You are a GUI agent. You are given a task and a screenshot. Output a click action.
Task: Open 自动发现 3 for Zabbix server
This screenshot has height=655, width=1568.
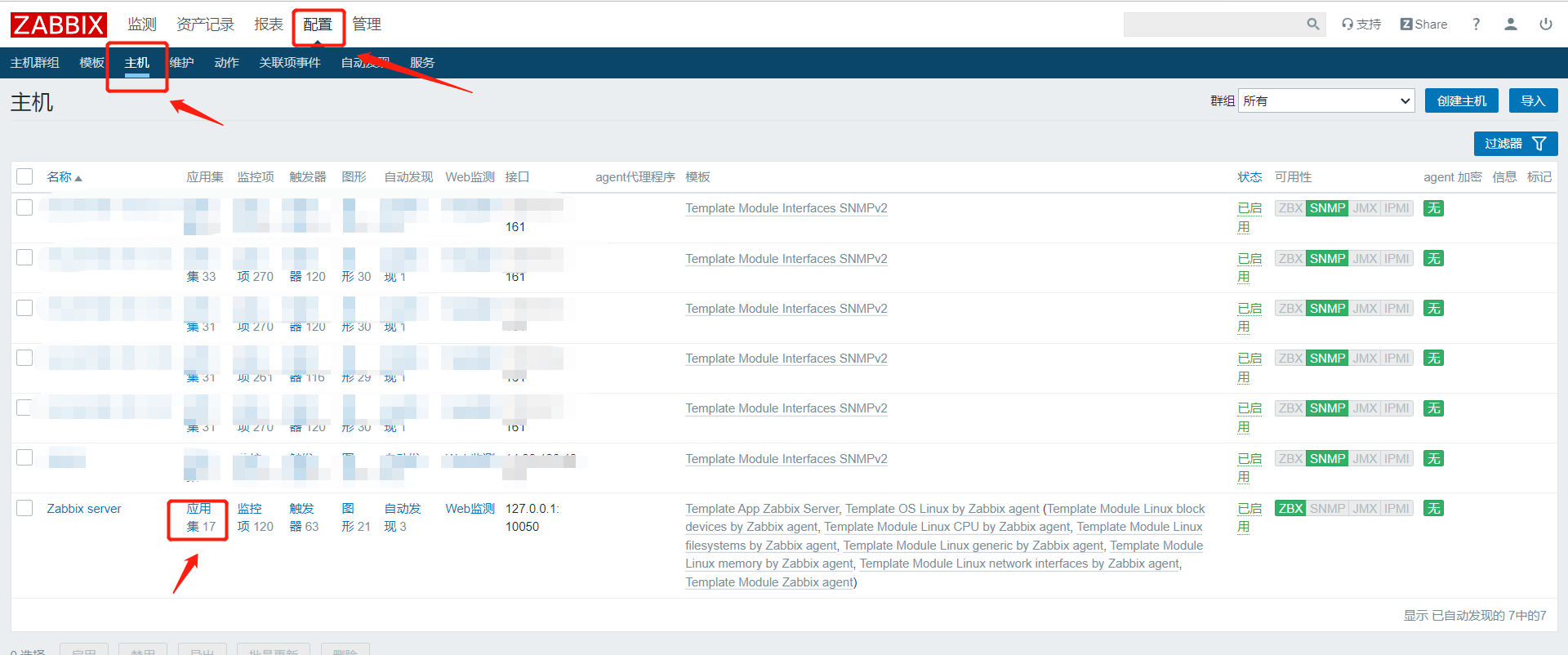pos(403,517)
